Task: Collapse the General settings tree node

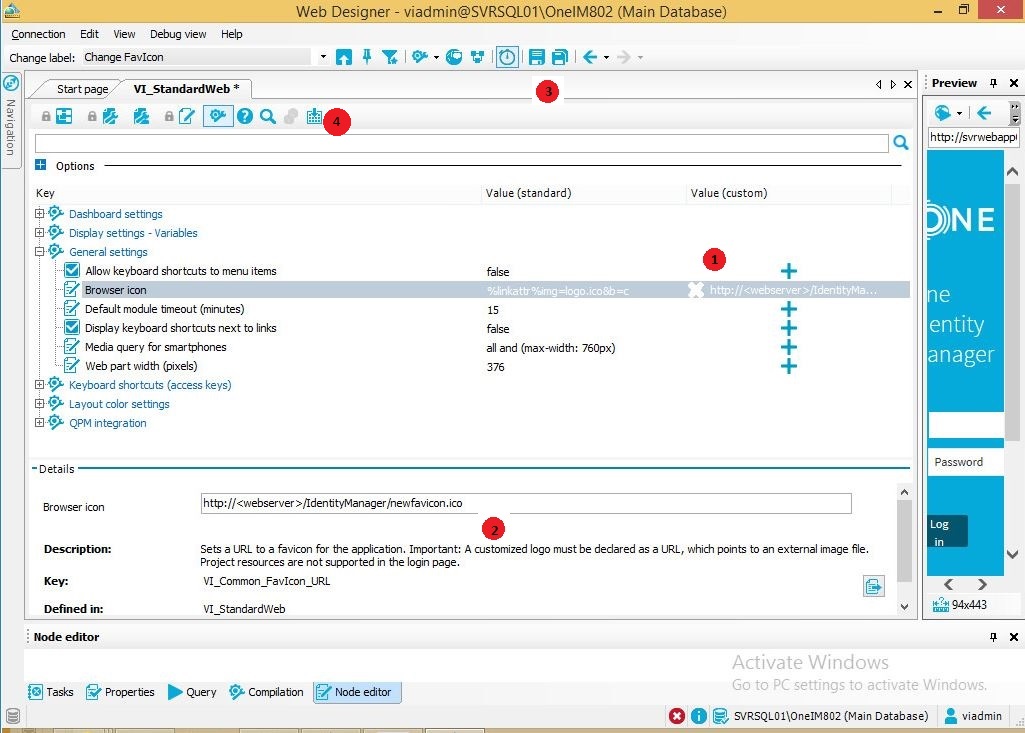Action: coord(40,252)
